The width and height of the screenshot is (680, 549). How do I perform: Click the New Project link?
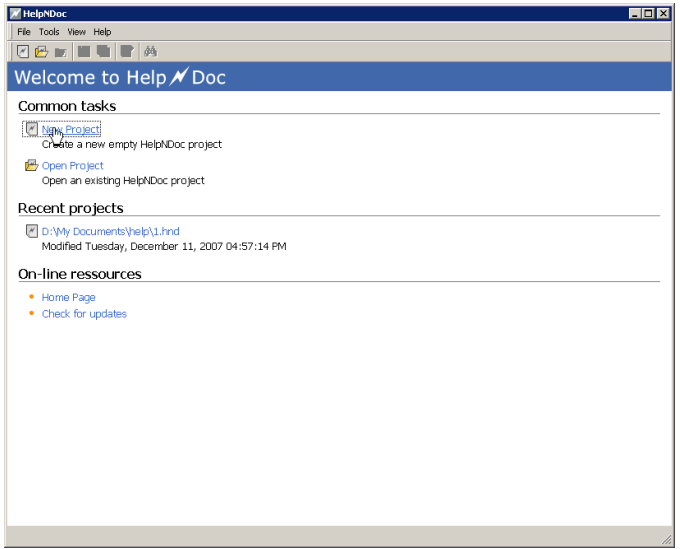tap(71, 129)
